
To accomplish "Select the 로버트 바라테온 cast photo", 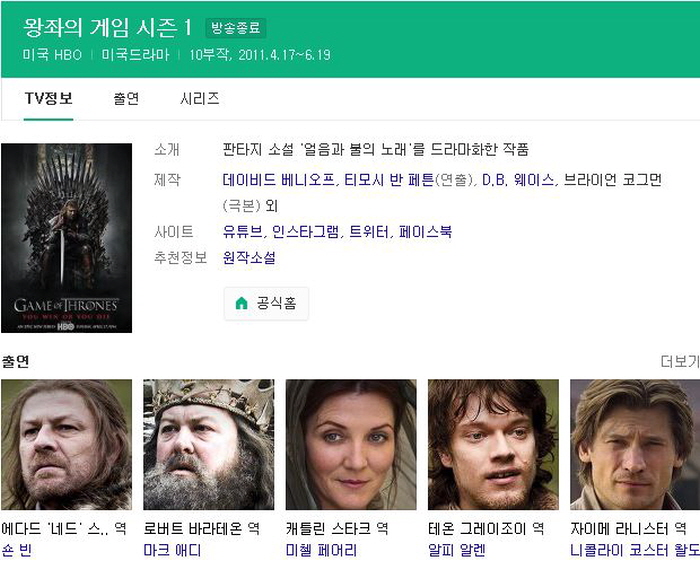I will pyautogui.click(x=208, y=444).
